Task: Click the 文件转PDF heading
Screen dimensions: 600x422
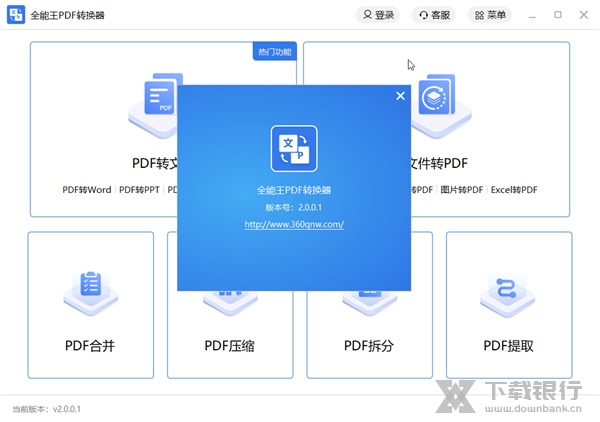Action: pyautogui.click(x=439, y=163)
